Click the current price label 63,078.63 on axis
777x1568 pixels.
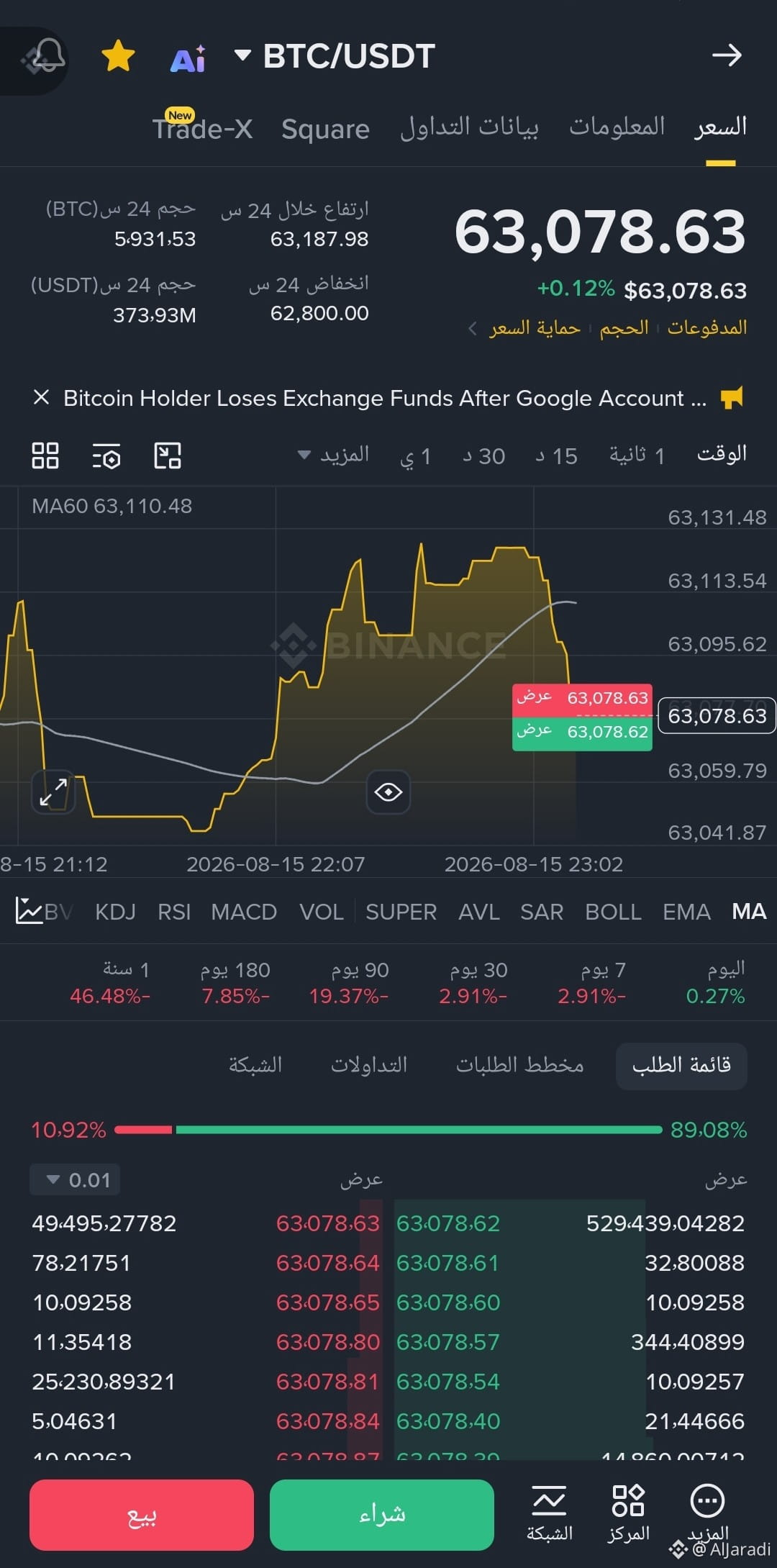point(717,716)
